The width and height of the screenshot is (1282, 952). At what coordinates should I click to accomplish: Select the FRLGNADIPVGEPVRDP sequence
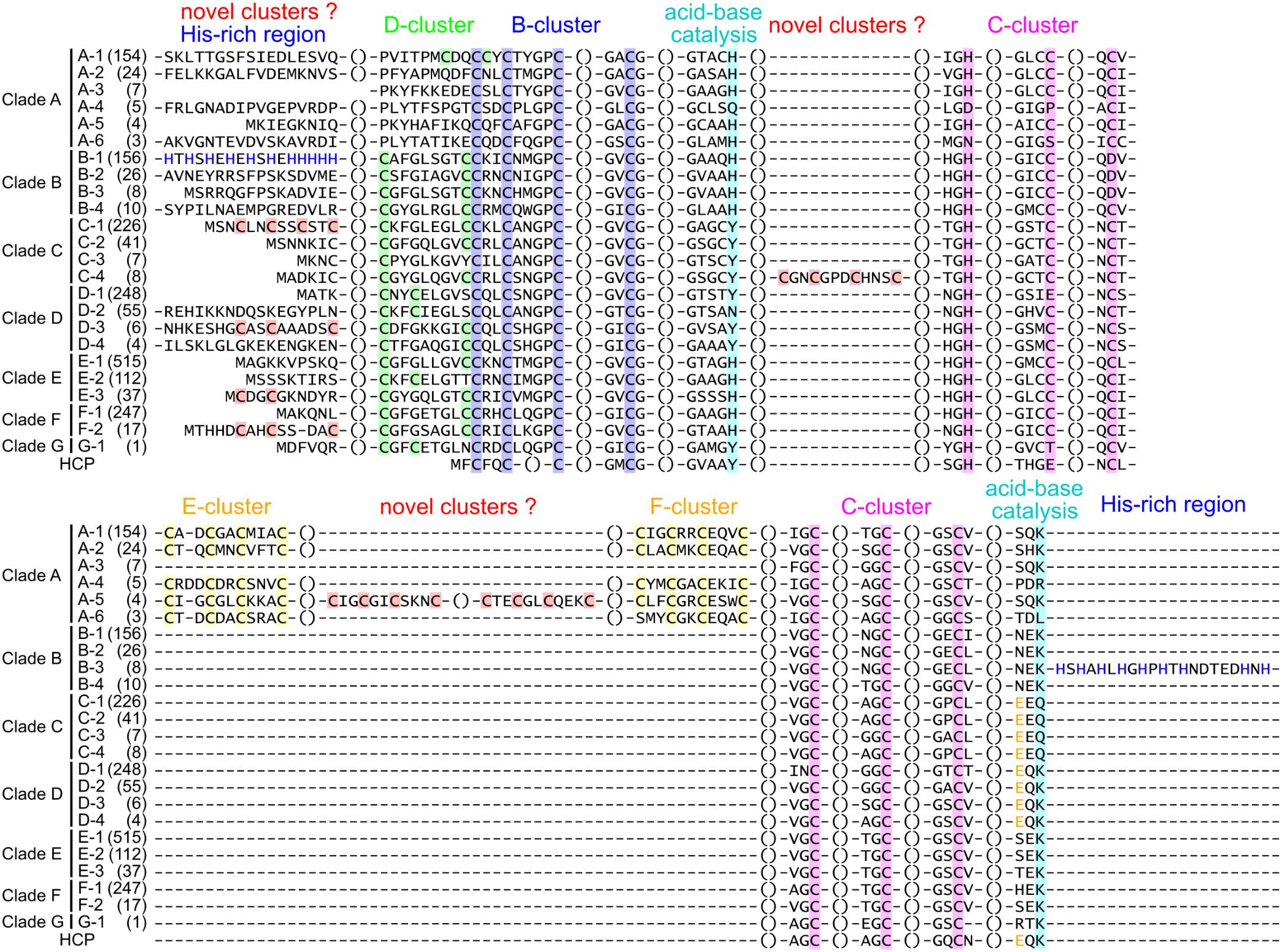[251, 108]
